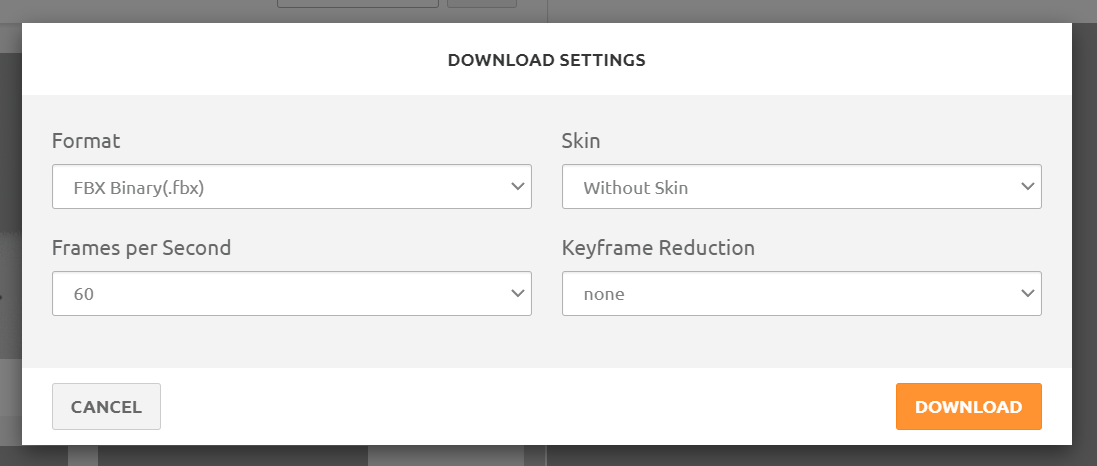Screen dimensions: 1097x466
Task: Click the chevron arrow in Frames per Second field
Action: (517, 294)
